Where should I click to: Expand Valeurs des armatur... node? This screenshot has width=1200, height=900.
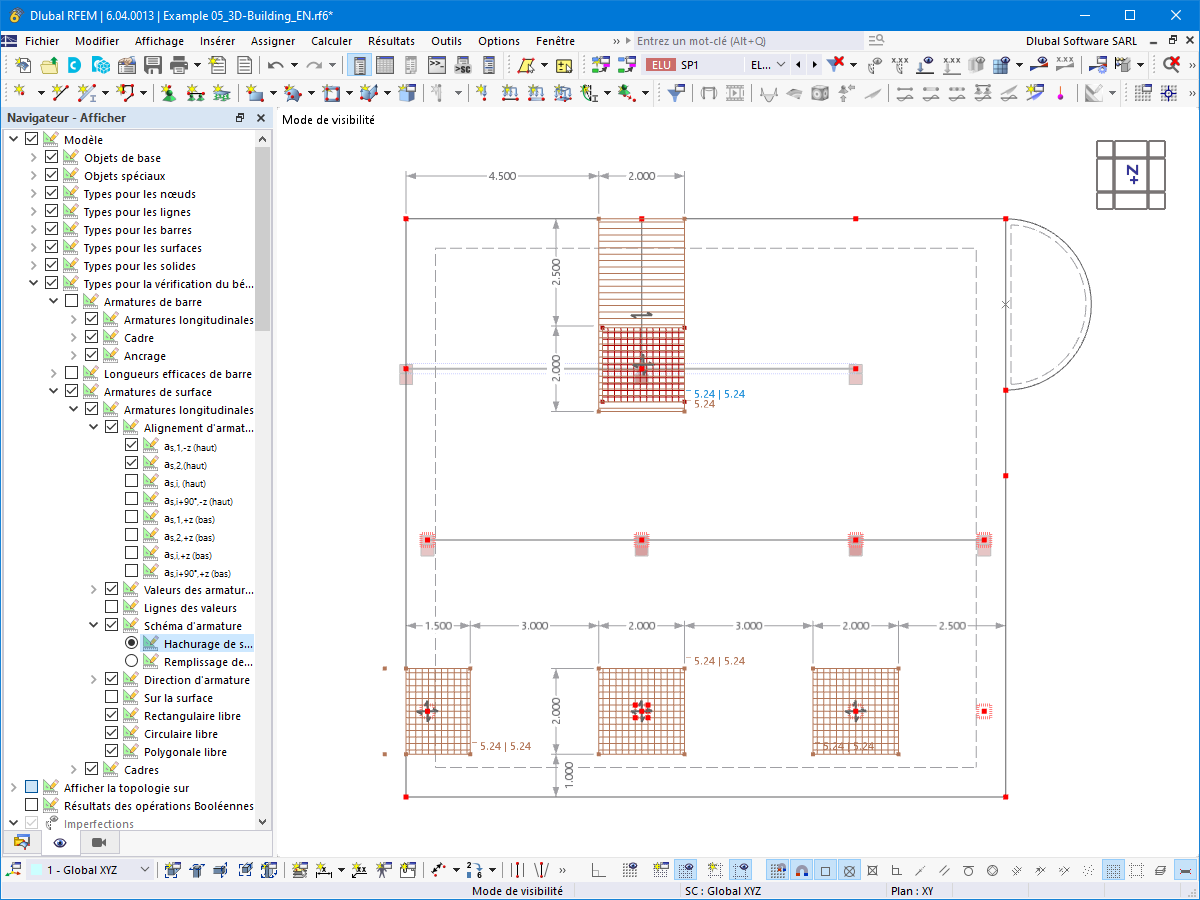[93, 590]
